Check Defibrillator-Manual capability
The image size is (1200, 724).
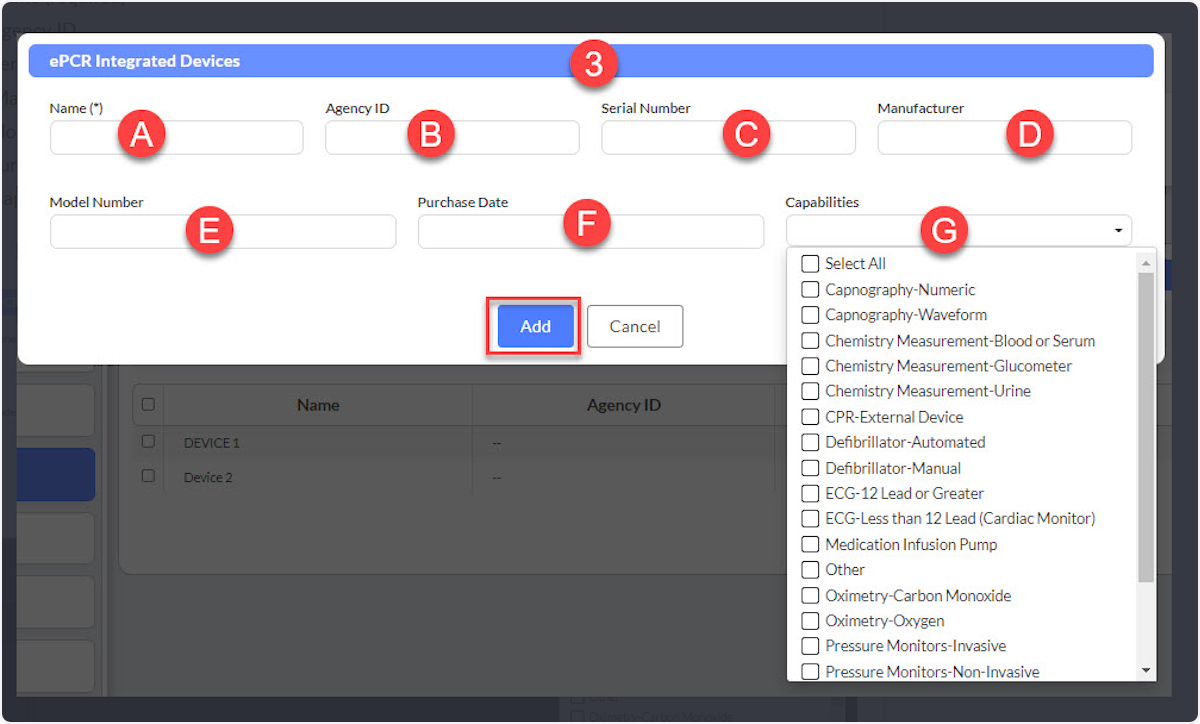pyautogui.click(x=810, y=468)
